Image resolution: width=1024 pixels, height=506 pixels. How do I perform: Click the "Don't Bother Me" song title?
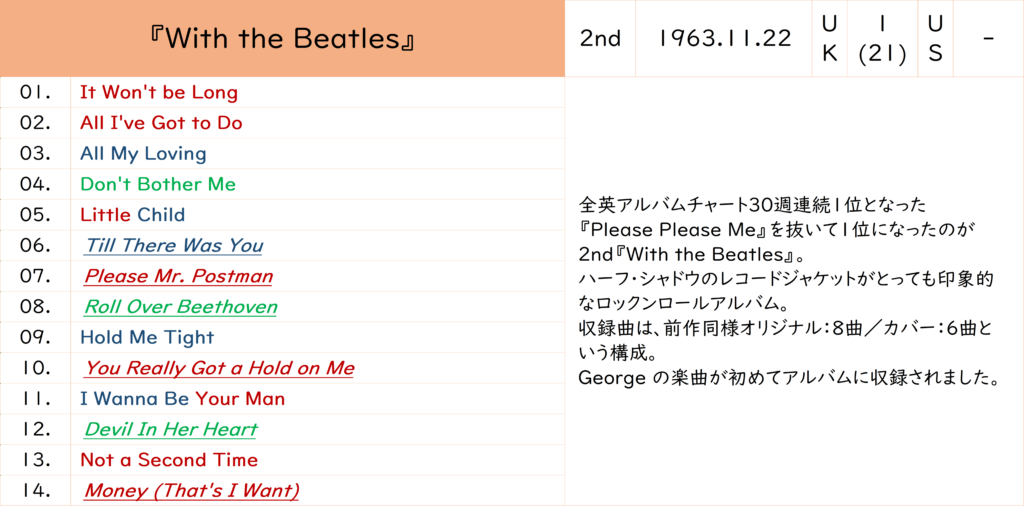(x=158, y=184)
